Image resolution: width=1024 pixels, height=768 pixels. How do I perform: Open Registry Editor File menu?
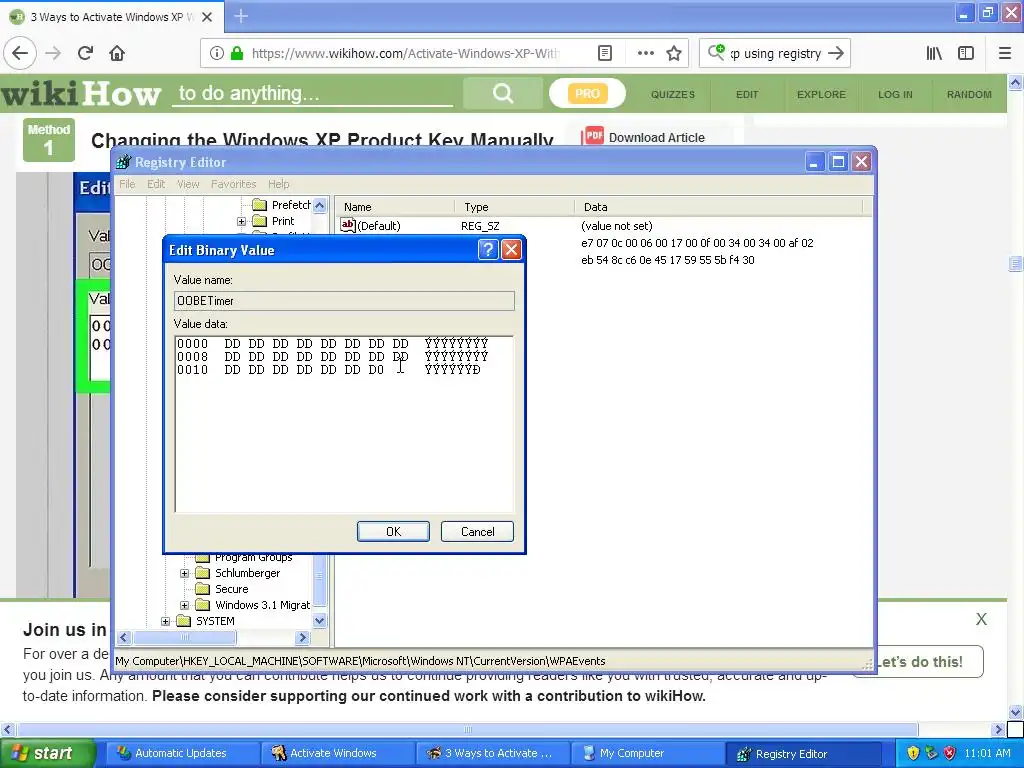pos(127,184)
